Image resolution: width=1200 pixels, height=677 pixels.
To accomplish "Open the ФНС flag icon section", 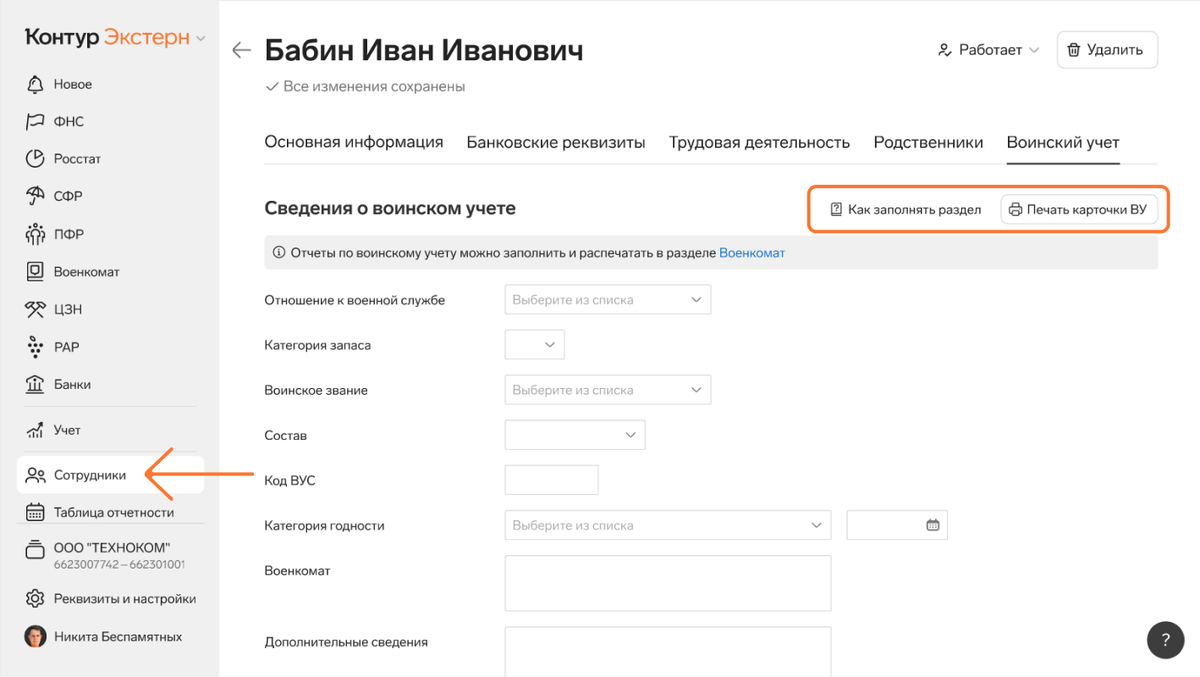I will [x=56, y=121].
